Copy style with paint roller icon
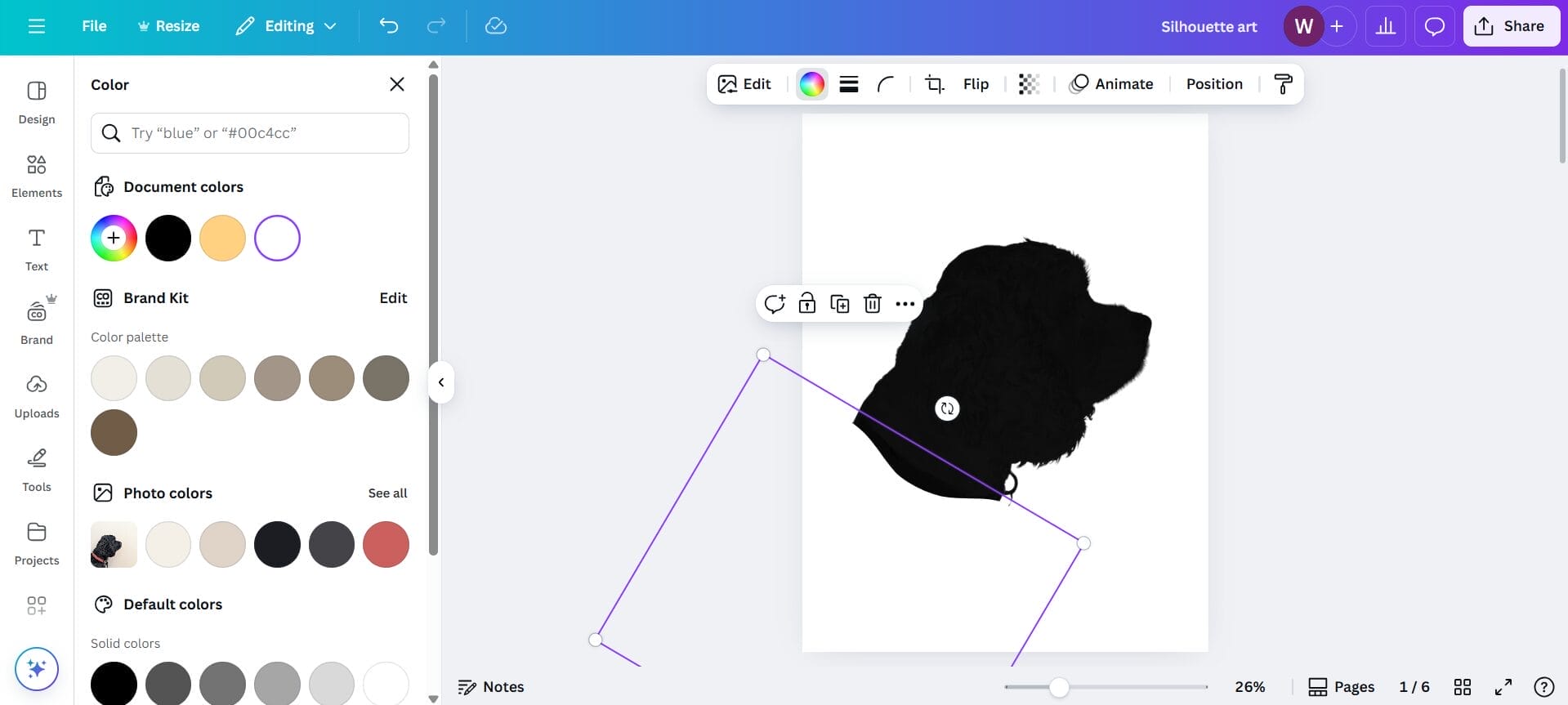 coord(1283,84)
